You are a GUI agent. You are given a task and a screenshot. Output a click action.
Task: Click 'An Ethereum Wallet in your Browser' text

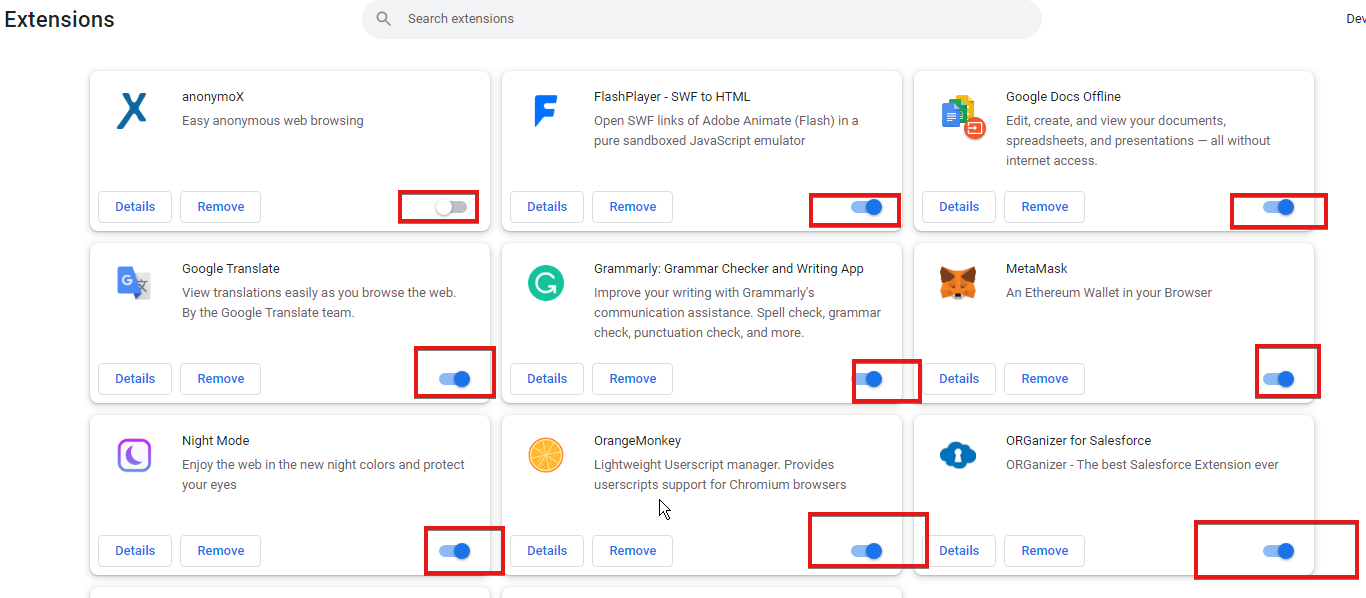tap(1109, 293)
